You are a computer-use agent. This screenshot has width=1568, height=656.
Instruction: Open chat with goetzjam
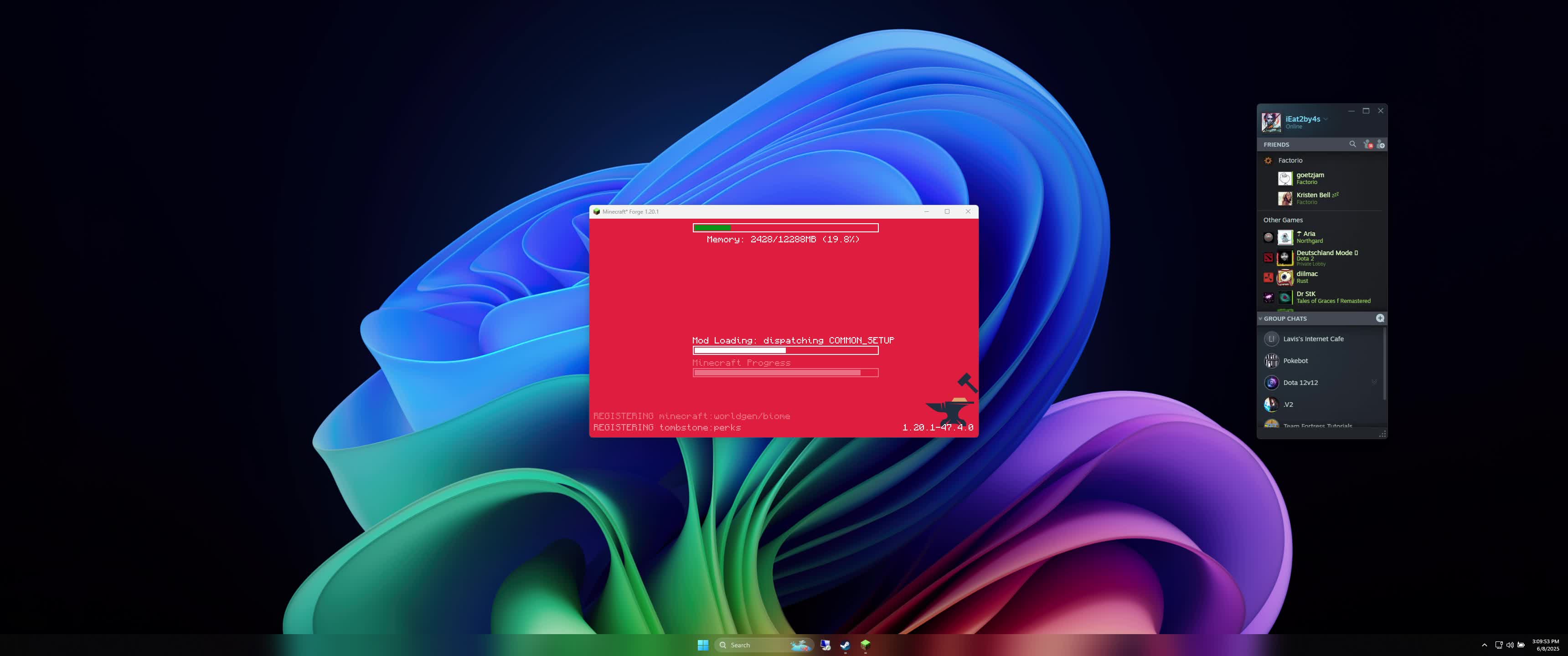[1310, 178]
